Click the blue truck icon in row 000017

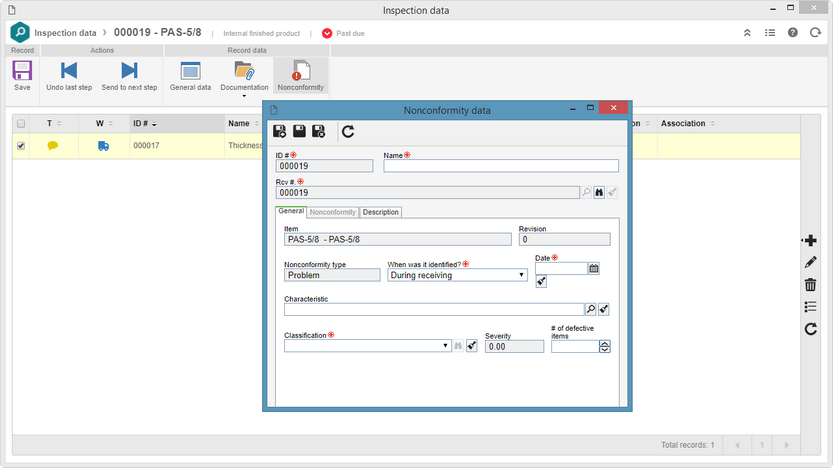[x=104, y=146]
